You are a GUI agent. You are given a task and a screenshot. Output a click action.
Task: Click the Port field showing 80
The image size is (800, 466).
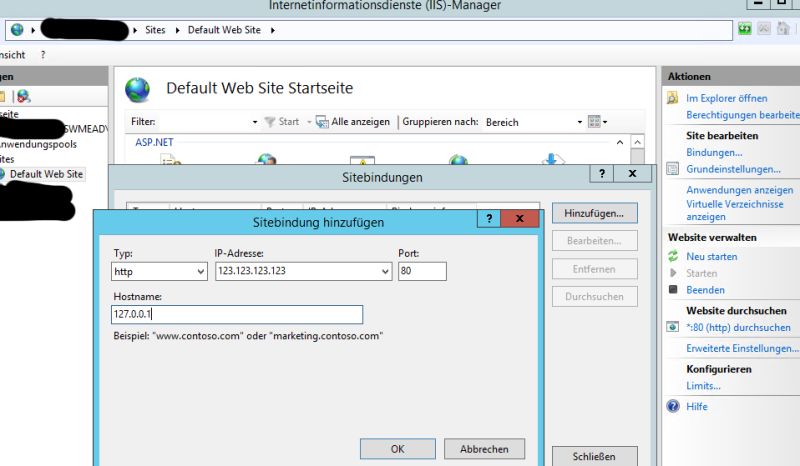(422, 271)
